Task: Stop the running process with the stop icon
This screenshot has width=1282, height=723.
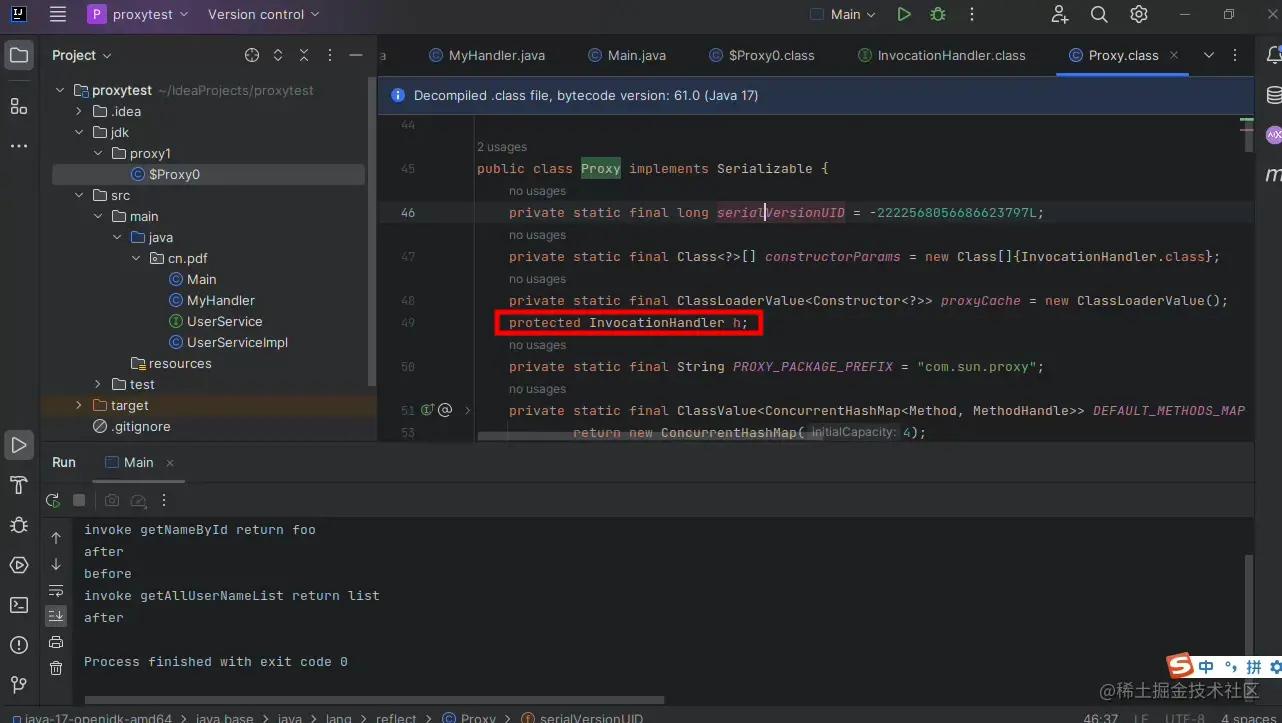Action: click(x=79, y=500)
